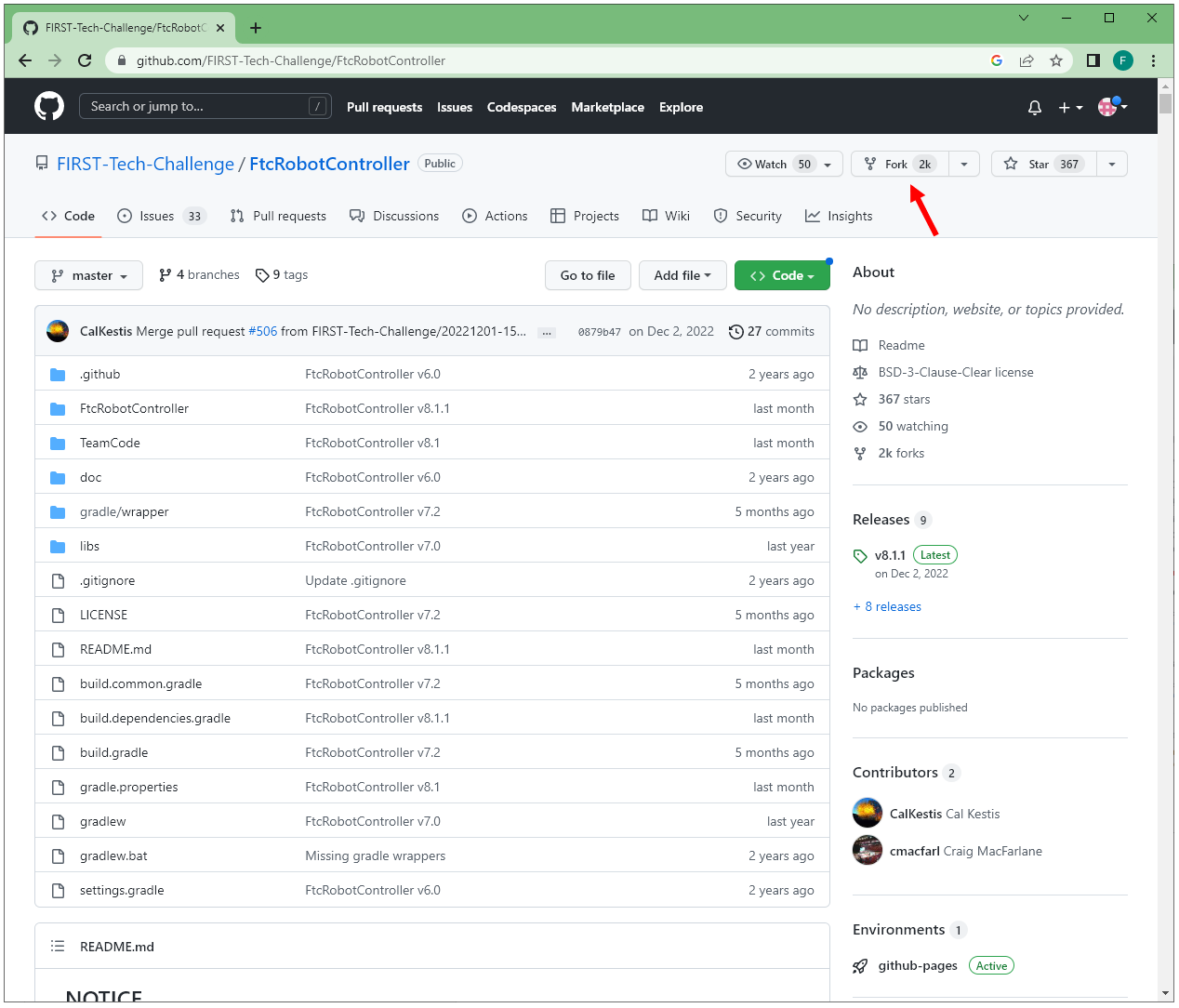Open CalKestis contributor avatar
This screenshot has width=1179, height=1008.
point(868,813)
